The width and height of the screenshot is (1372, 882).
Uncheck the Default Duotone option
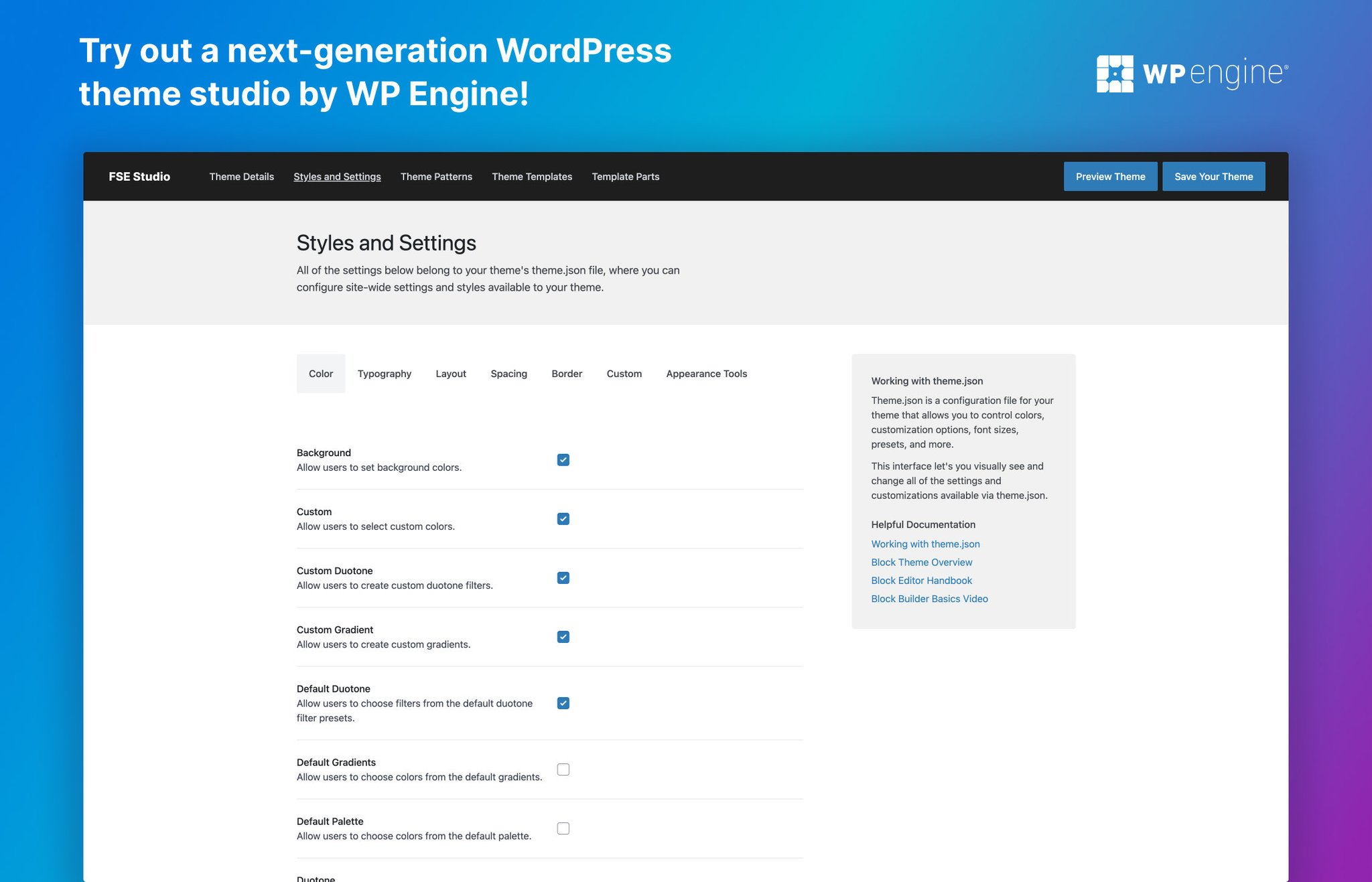click(x=563, y=703)
